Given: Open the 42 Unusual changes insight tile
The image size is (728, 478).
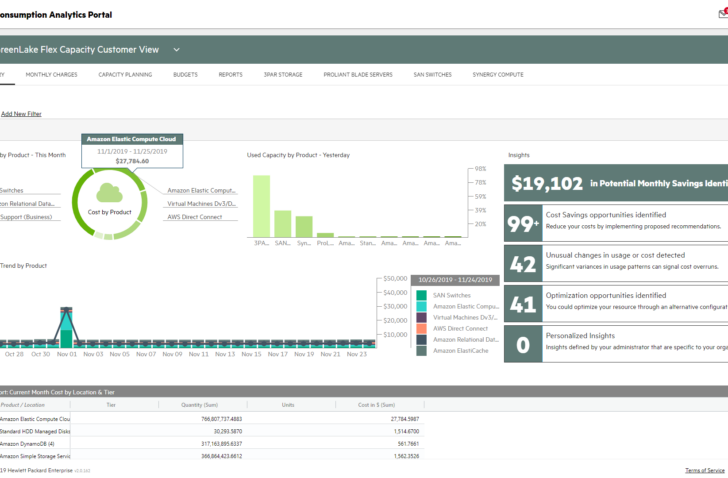Looking at the screenshot, I should point(616,264).
